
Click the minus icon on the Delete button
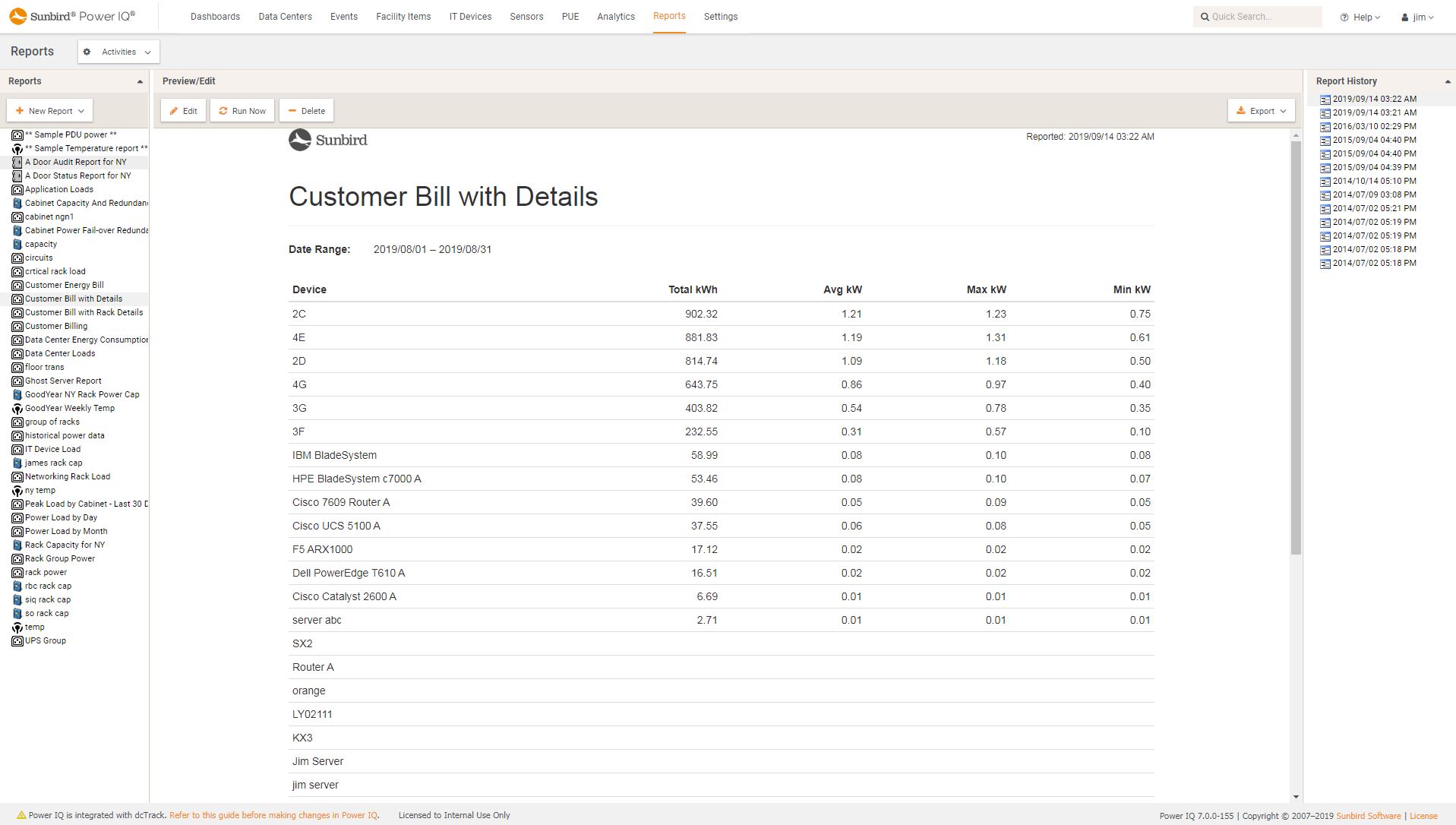click(292, 110)
